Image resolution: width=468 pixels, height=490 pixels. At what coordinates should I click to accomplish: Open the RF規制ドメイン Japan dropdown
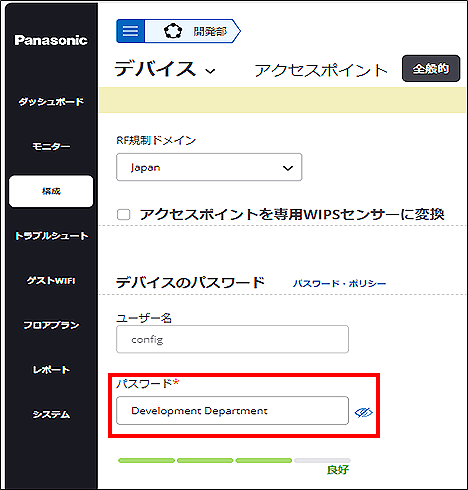tap(209, 167)
